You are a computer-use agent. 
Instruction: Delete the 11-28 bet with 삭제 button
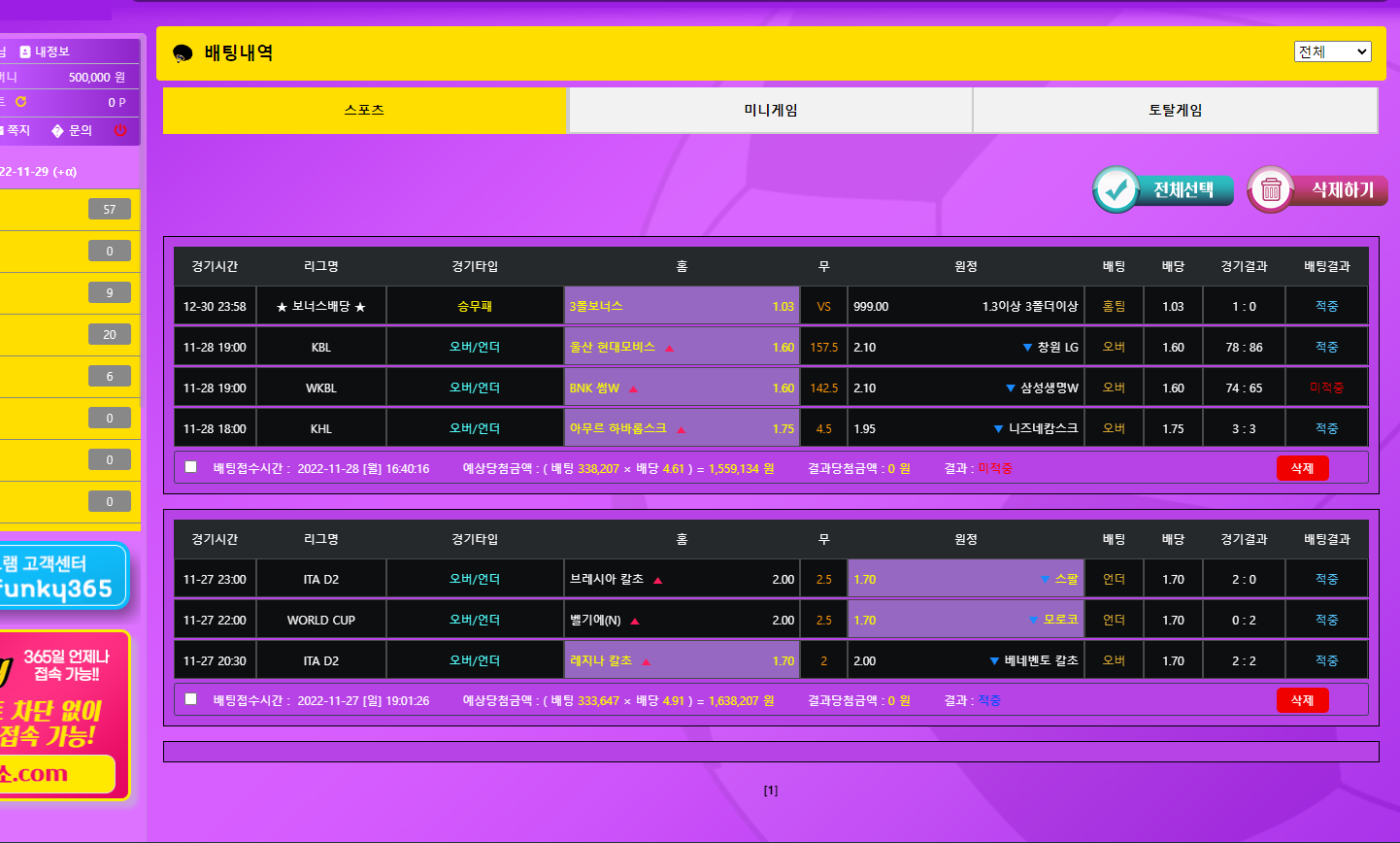[x=1302, y=468]
